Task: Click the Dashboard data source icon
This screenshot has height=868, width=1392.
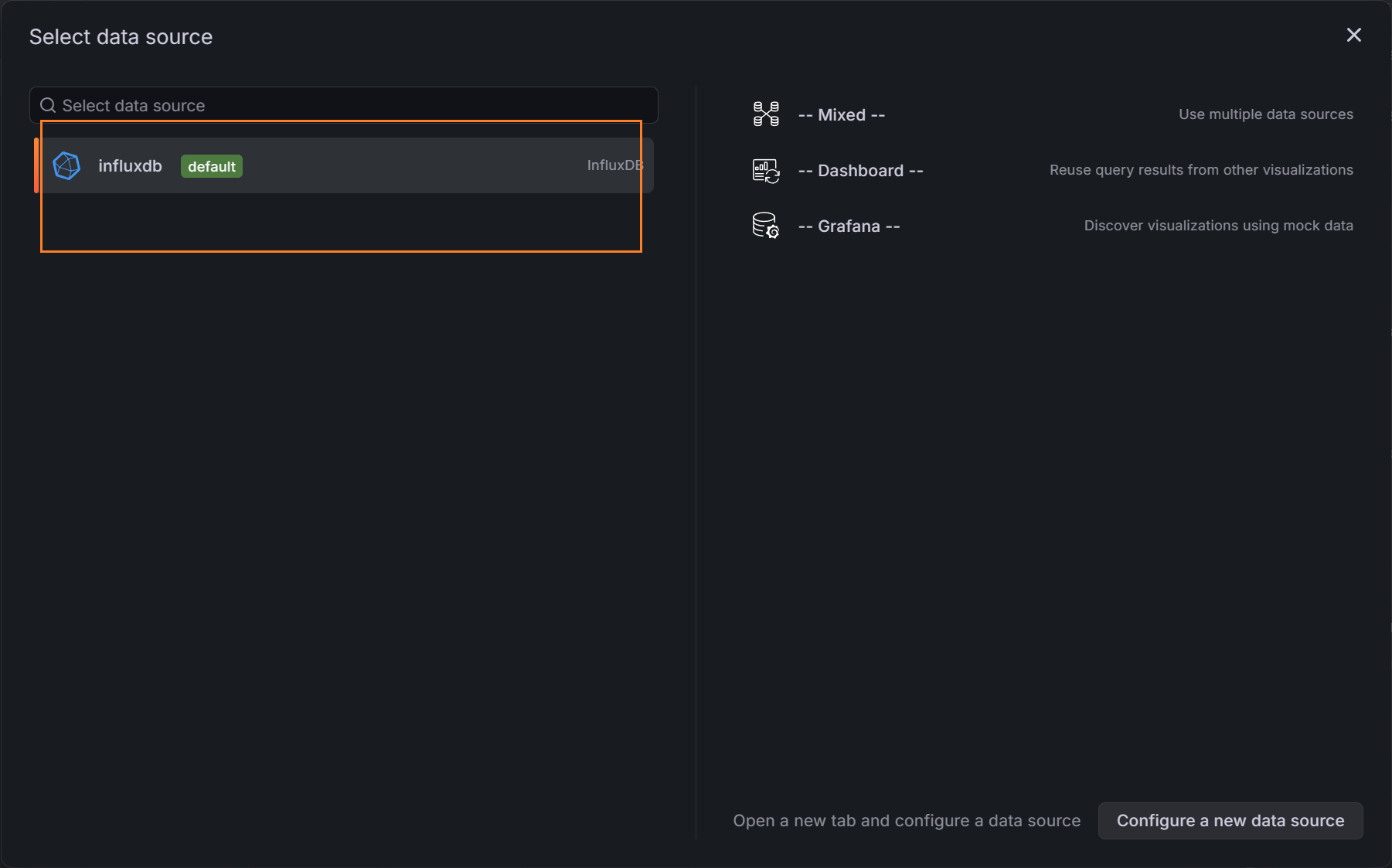Action: (x=766, y=170)
